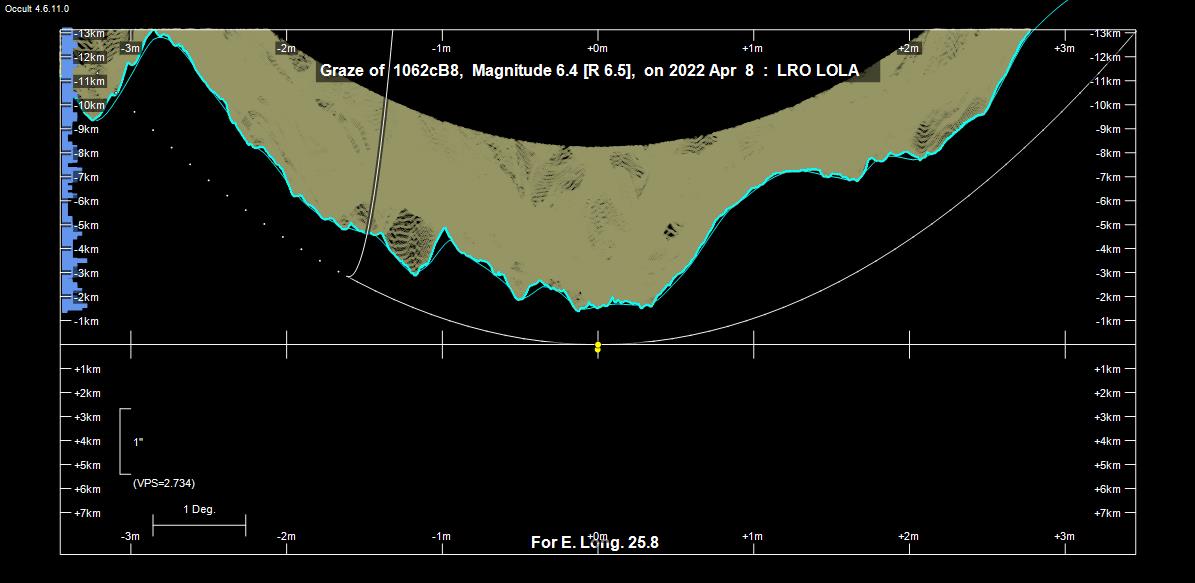This screenshot has height=583, width=1195.
Task: Click the yellow marker on the center line
Action: click(598, 347)
